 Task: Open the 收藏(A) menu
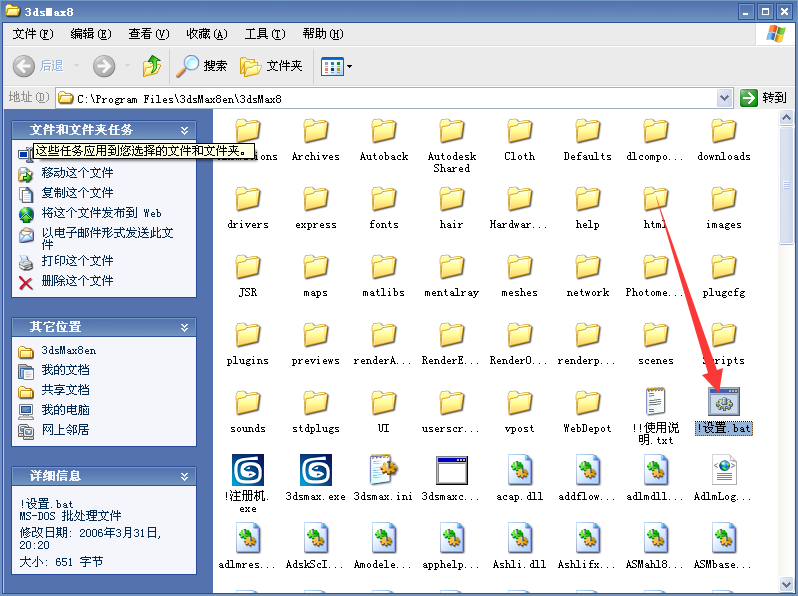coord(207,34)
